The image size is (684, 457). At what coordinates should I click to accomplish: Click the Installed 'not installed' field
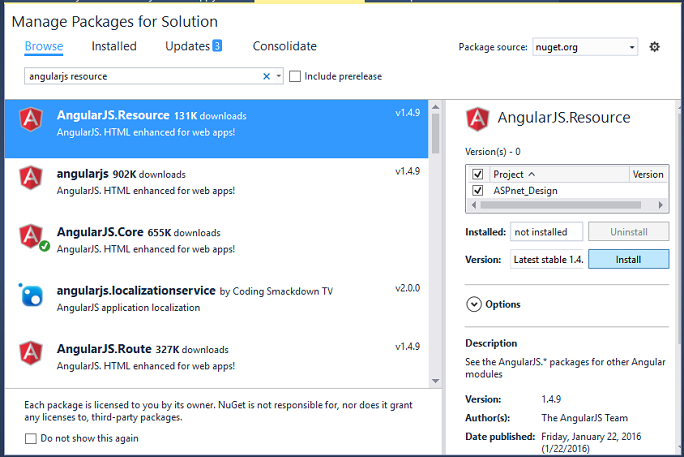(546, 232)
